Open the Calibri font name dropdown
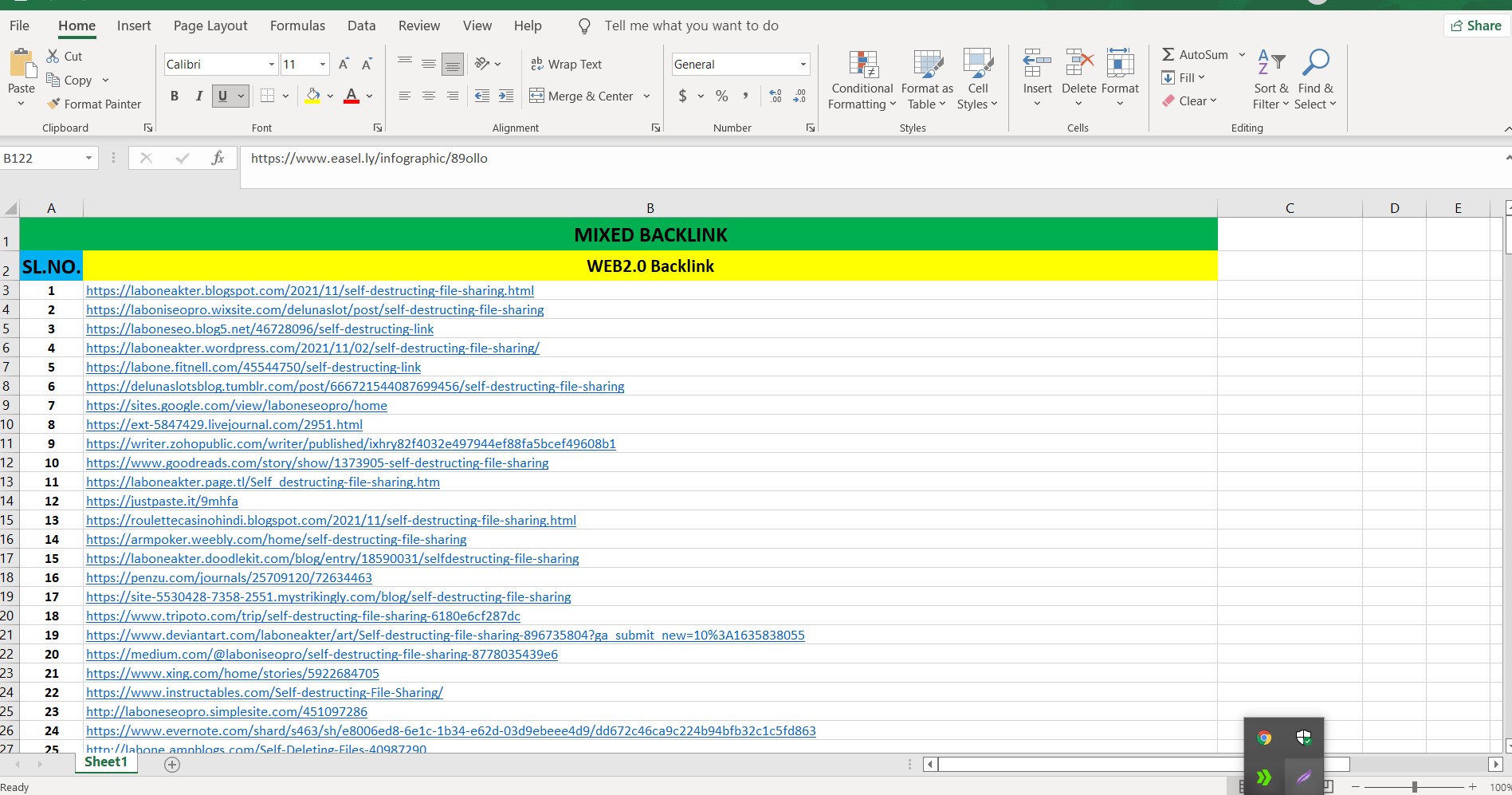Image resolution: width=1512 pixels, height=795 pixels. (x=272, y=64)
